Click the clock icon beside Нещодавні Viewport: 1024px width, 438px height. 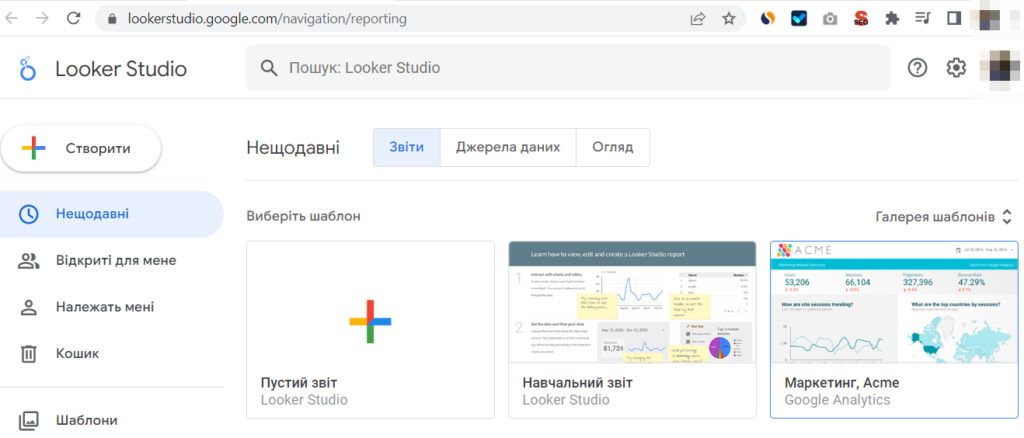[x=29, y=214]
